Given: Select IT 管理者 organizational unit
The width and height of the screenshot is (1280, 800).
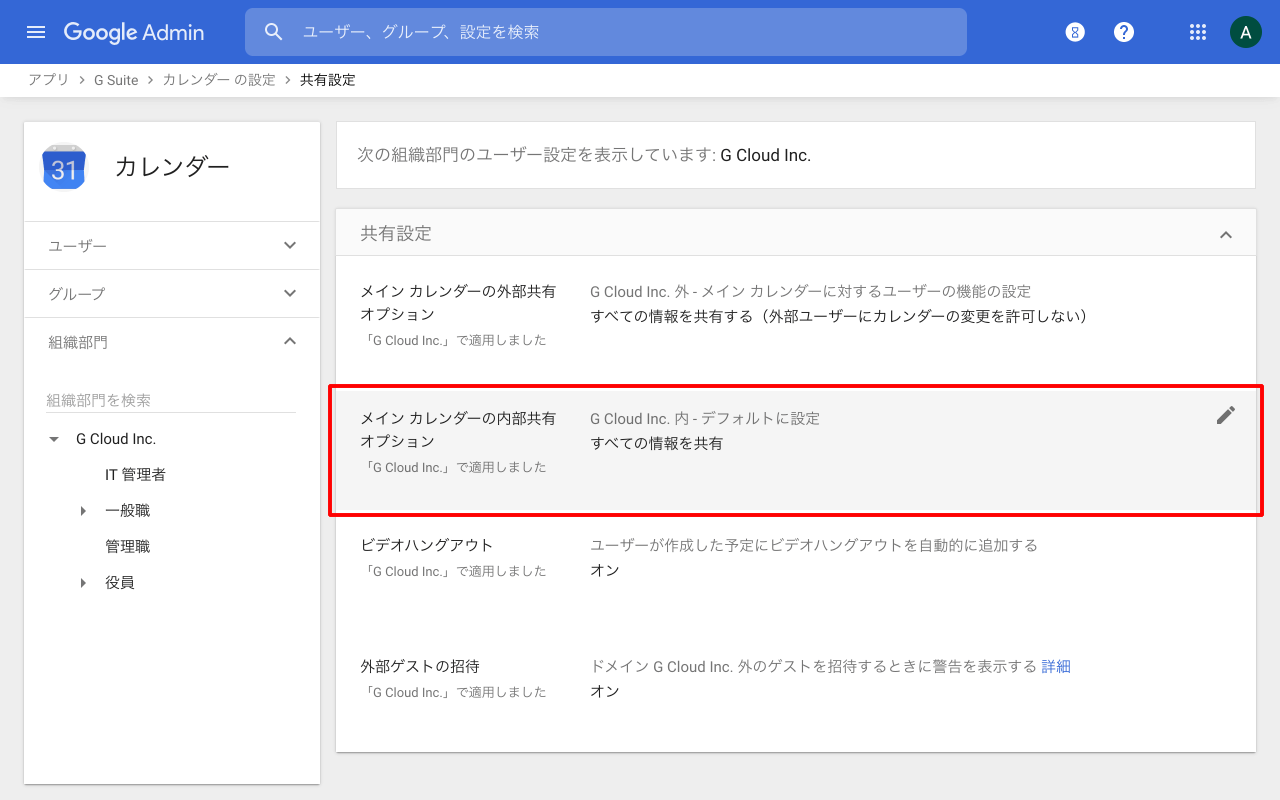Looking at the screenshot, I should point(135,475).
